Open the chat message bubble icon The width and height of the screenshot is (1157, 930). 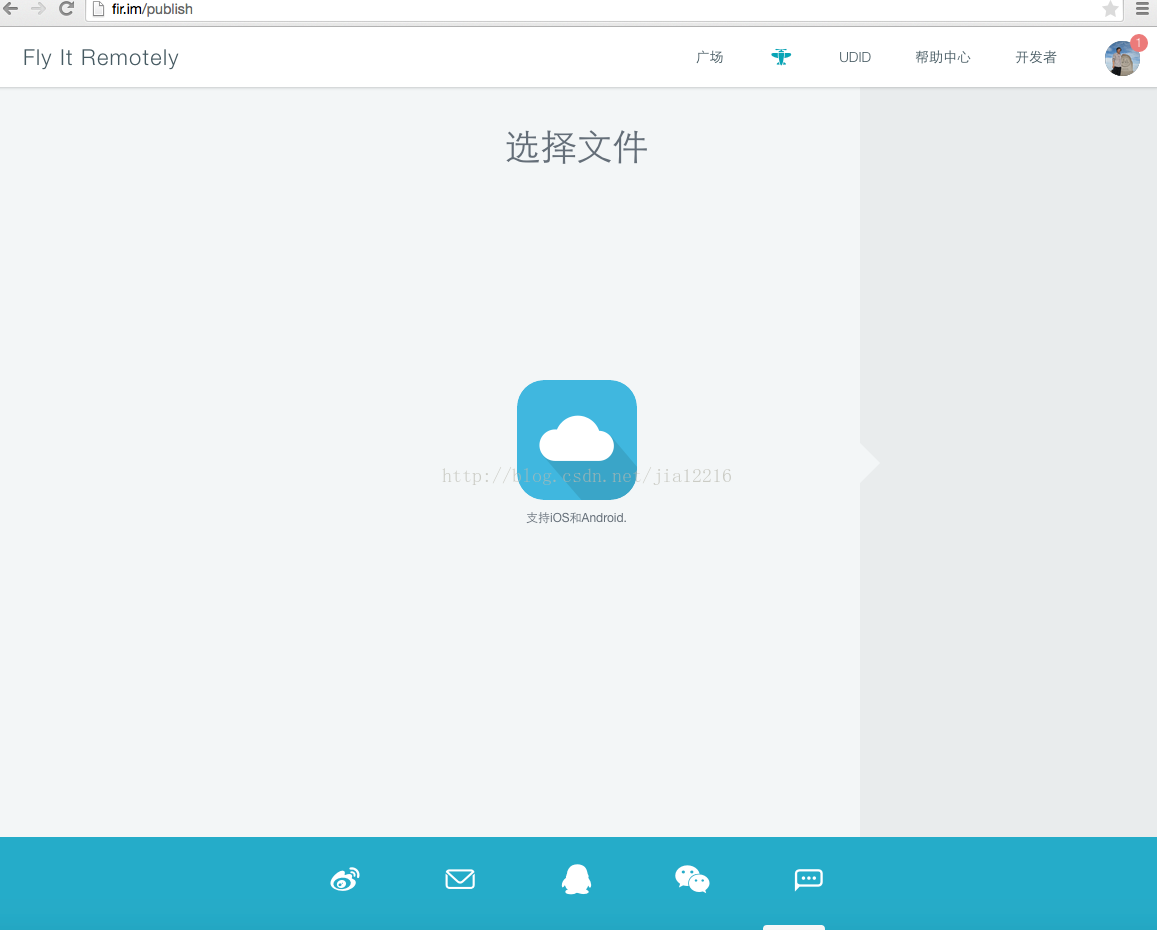808,879
